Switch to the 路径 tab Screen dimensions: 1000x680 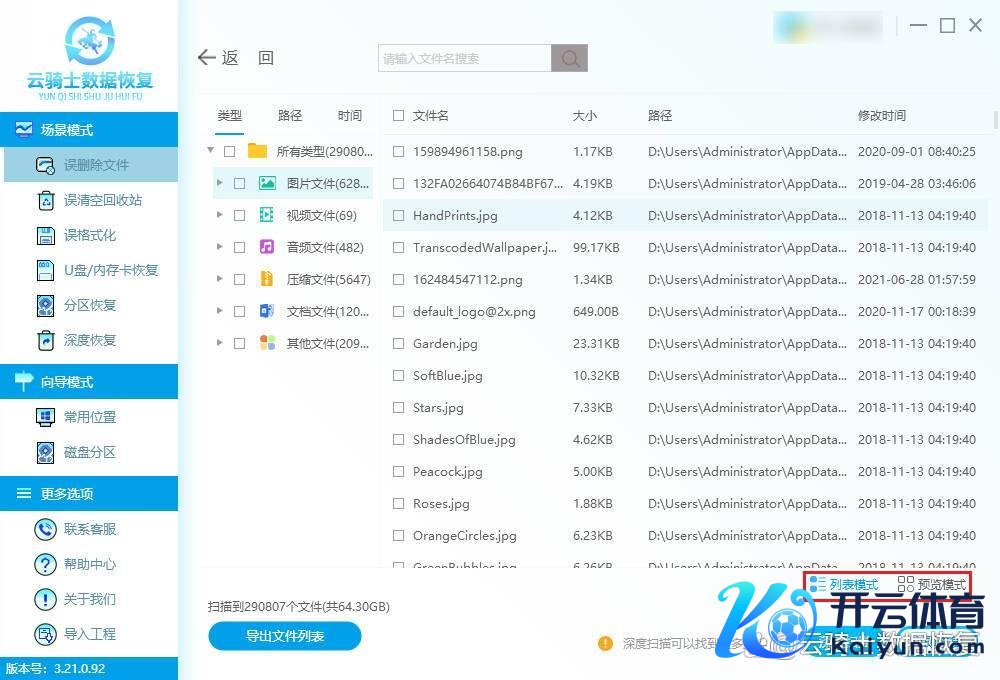[x=290, y=116]
